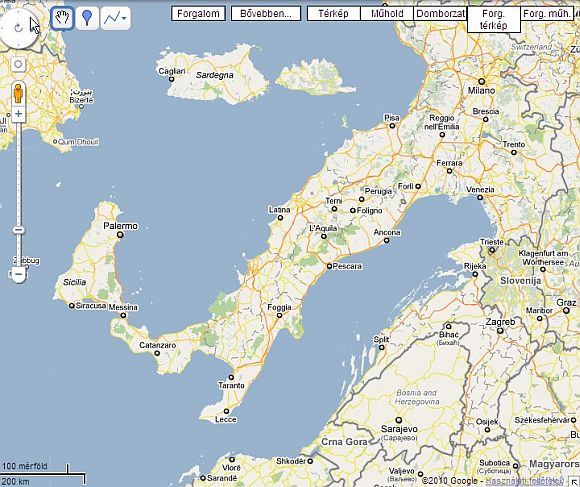Image resolution: width=580 pixels, height=487 pixels.
Task: Select the hand pan tool
Action: (x=62, y=18)
